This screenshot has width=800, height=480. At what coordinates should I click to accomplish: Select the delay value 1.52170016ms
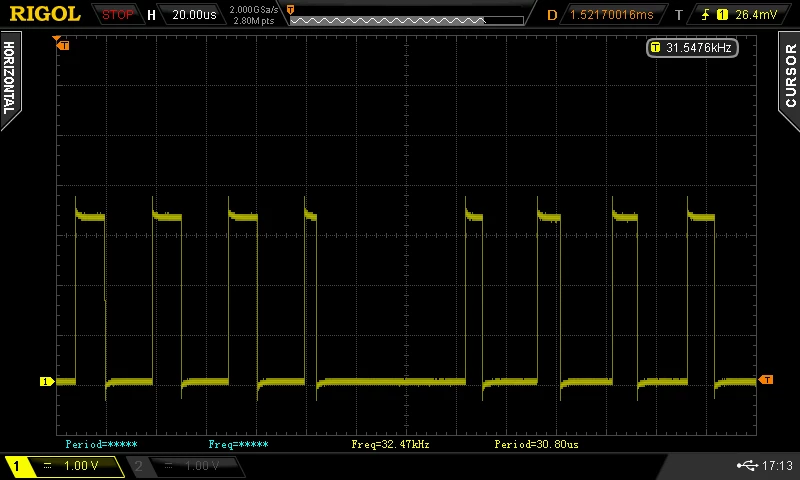(x=611, y=15)
